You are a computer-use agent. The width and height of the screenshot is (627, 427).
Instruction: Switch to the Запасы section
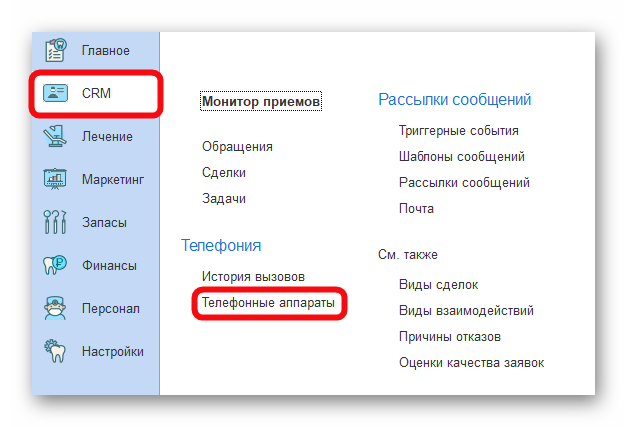(104, 222)
